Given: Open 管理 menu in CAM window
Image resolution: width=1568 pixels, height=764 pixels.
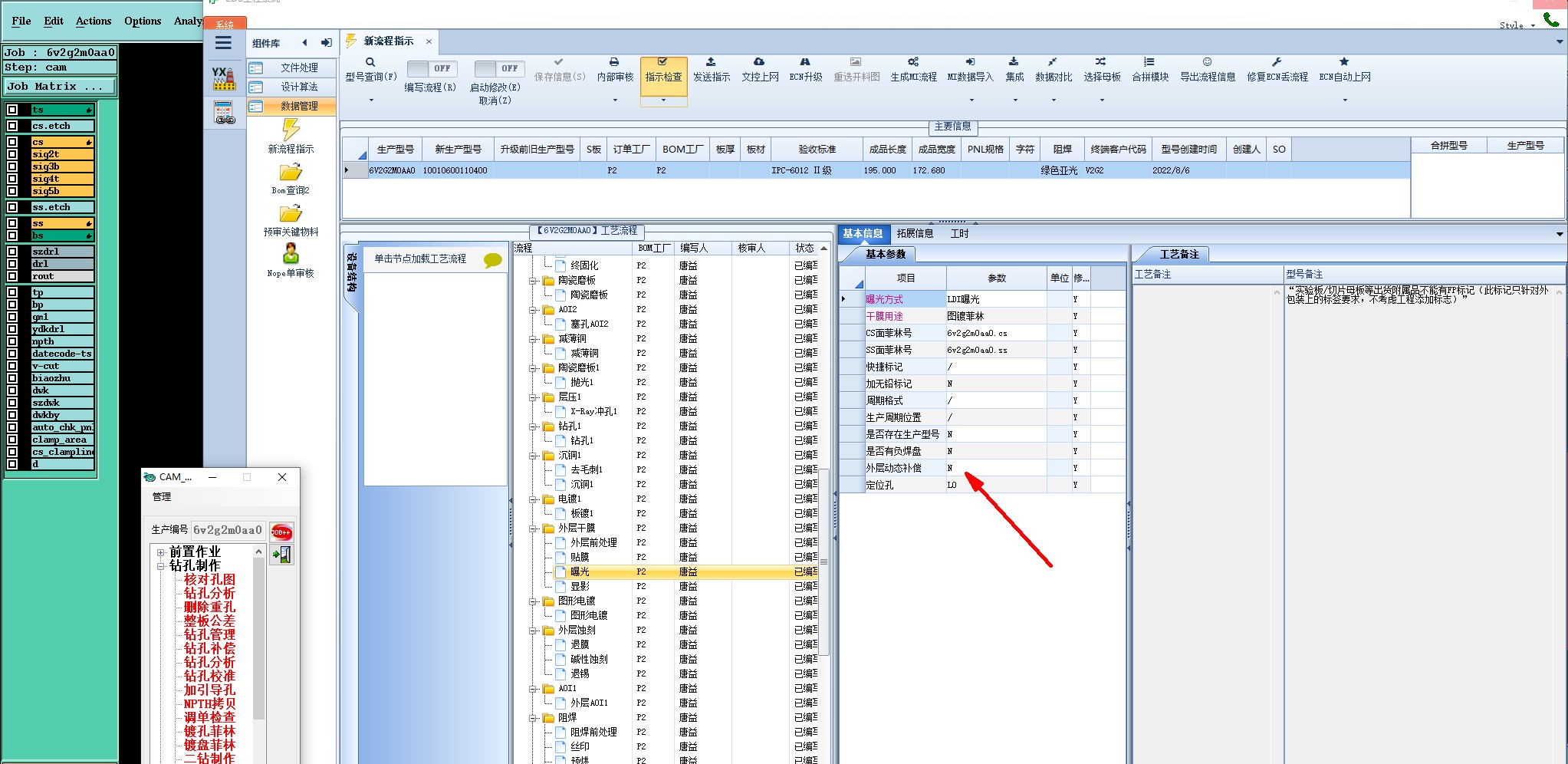Looking at the screenshot, I should pyautogui.click(x=162, y=497).
